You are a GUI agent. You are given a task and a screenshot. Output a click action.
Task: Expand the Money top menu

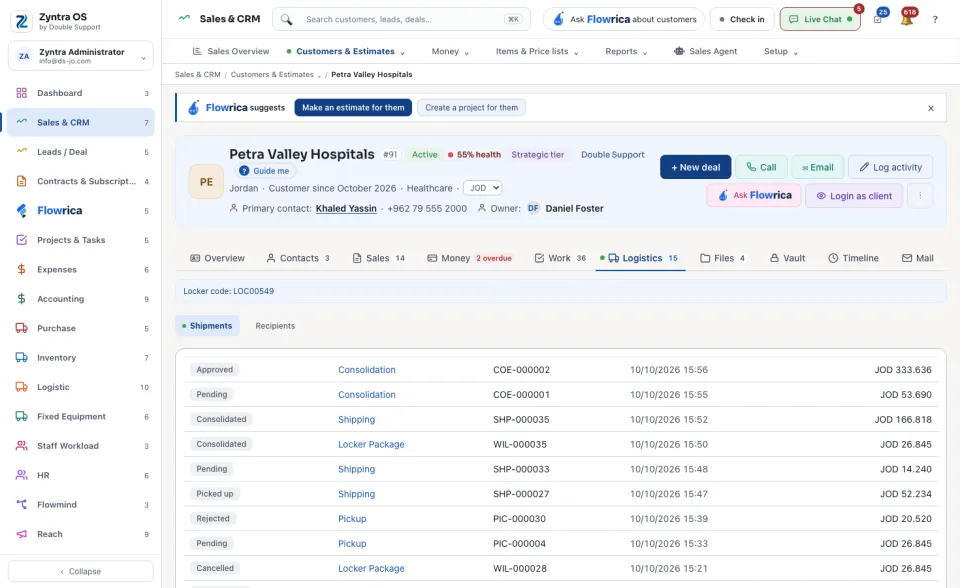[450, 51]
